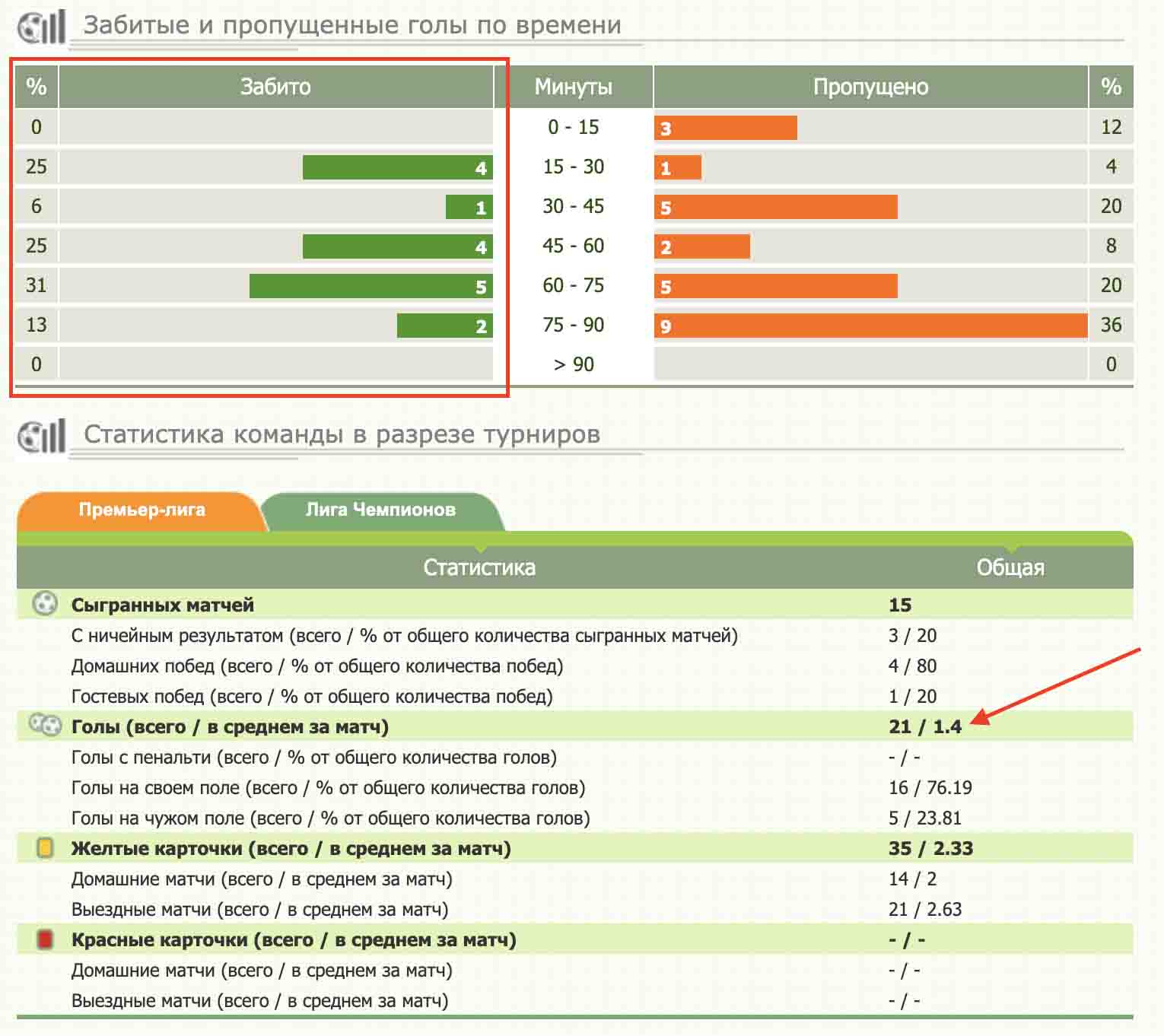Click the 'Домашних побед' row label
The image size is (1164, 1036).
(x=317, y=666)
